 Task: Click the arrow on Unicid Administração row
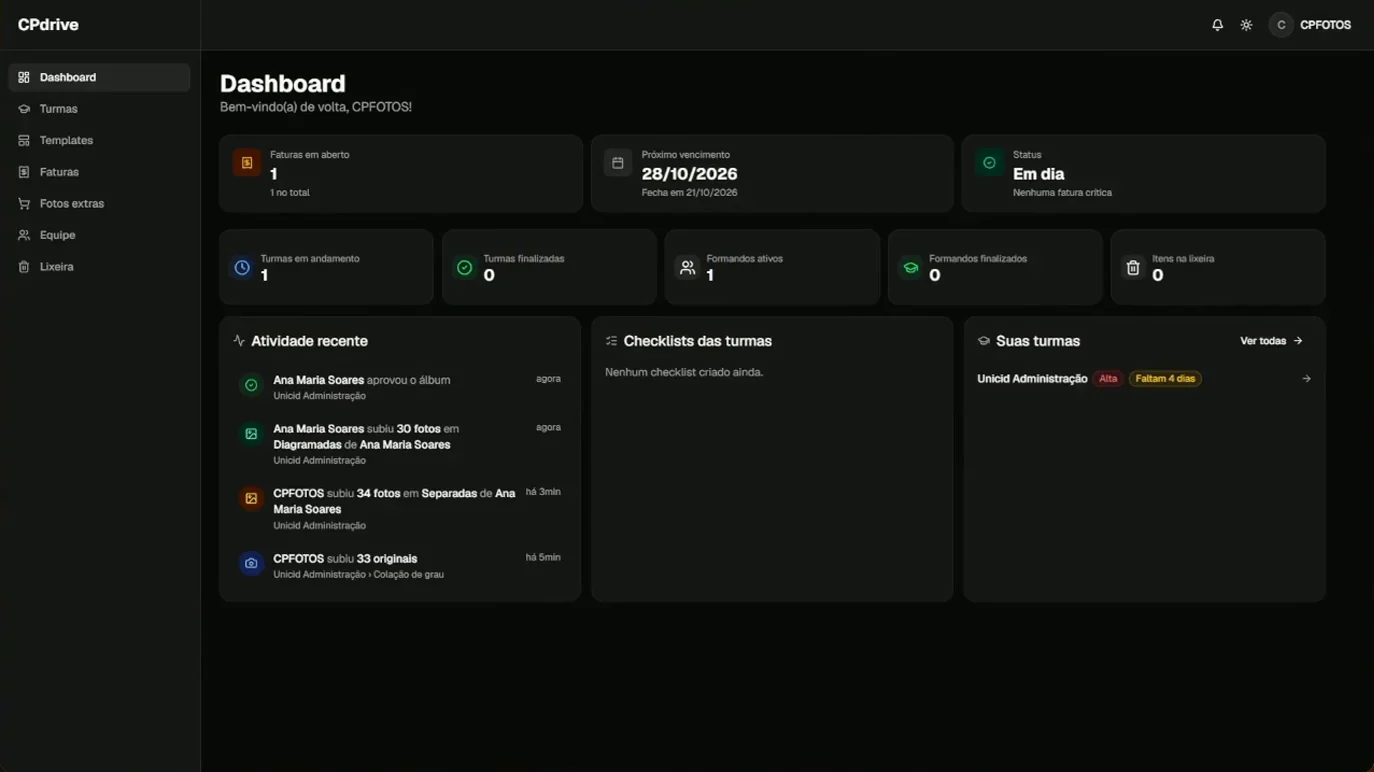coord(1306,379)
